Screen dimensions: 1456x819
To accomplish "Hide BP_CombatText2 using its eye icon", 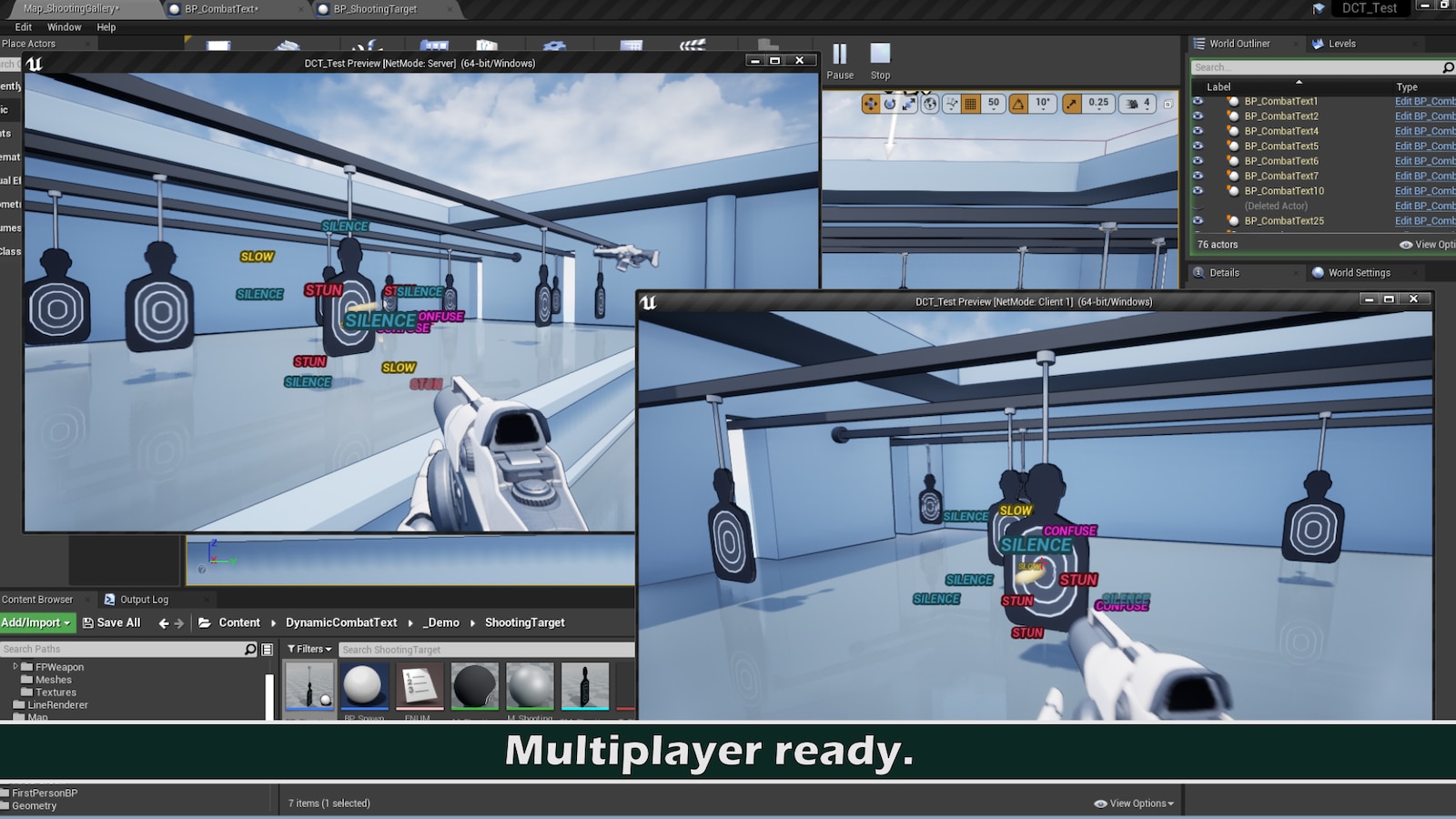I will pyautogui.click(x=1198, y=116).
